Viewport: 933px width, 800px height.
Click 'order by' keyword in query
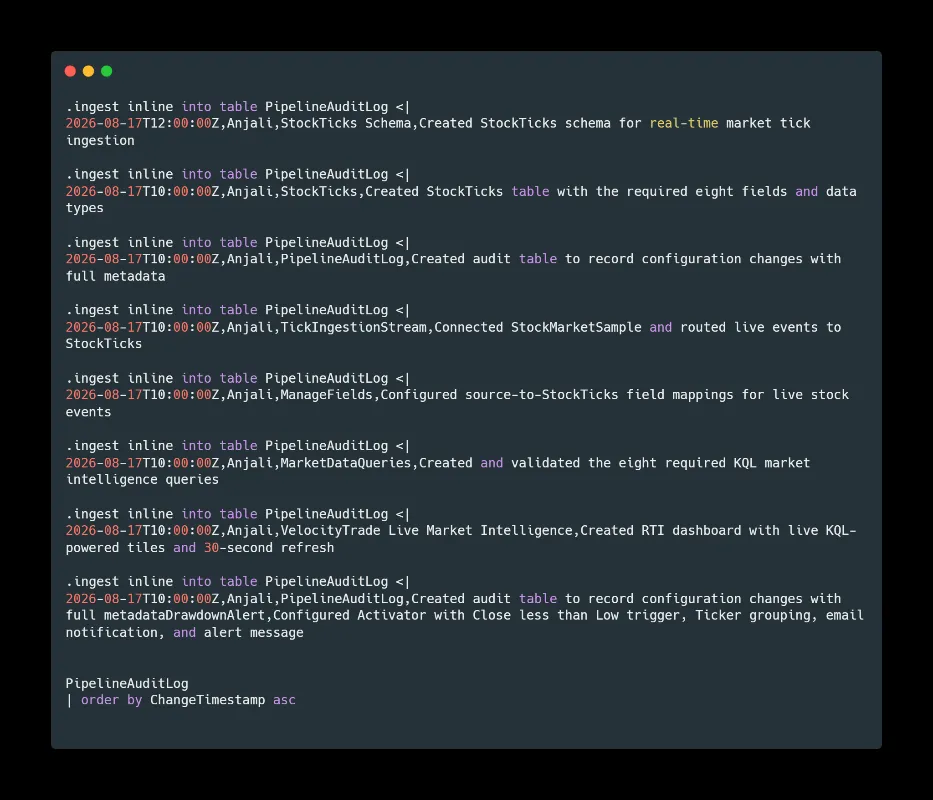[x=111, y=700]
